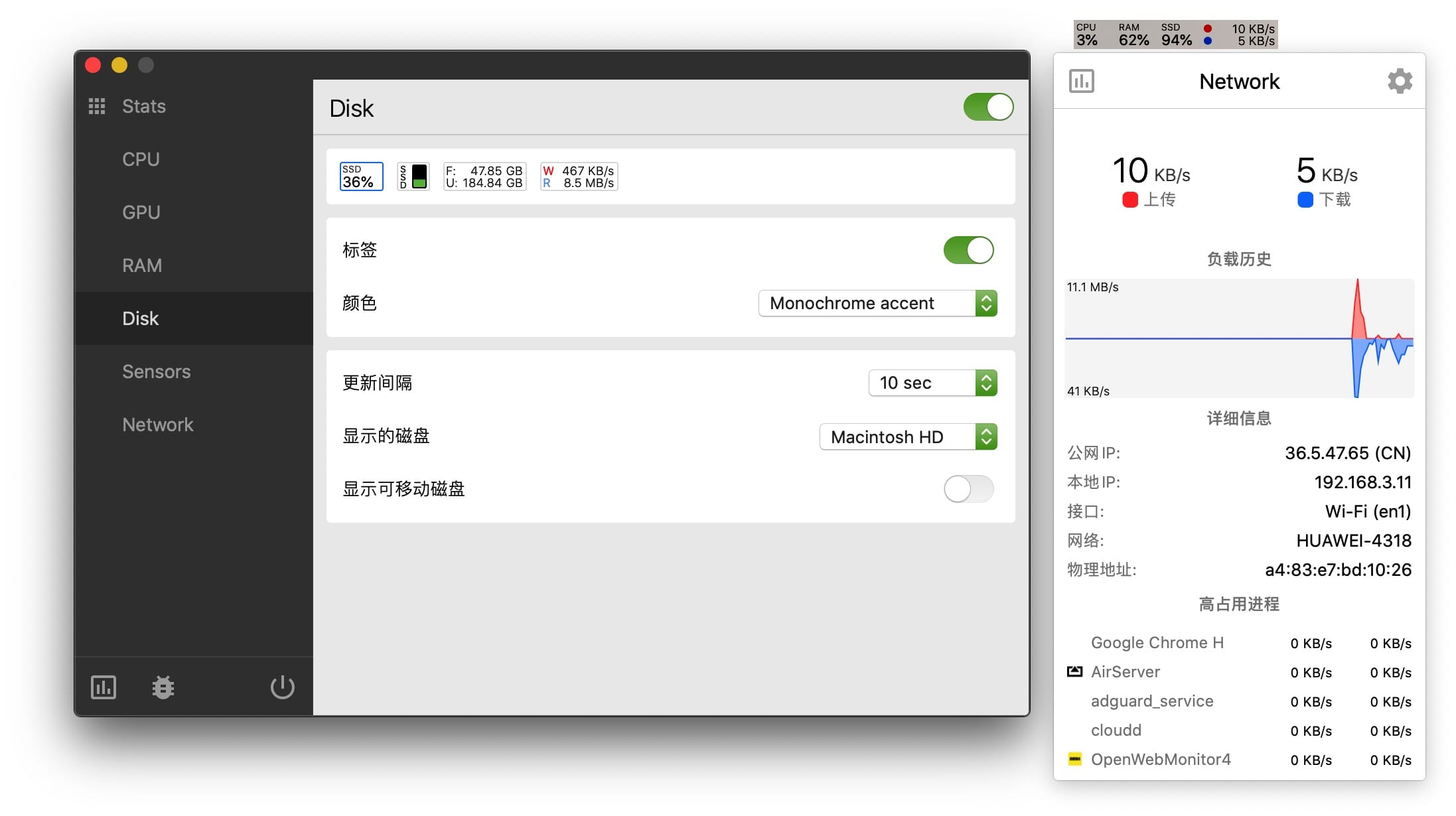The image size is (1456, 816).
Task: Click the chart icon at sidebar bottom
Action: [104, 687]
